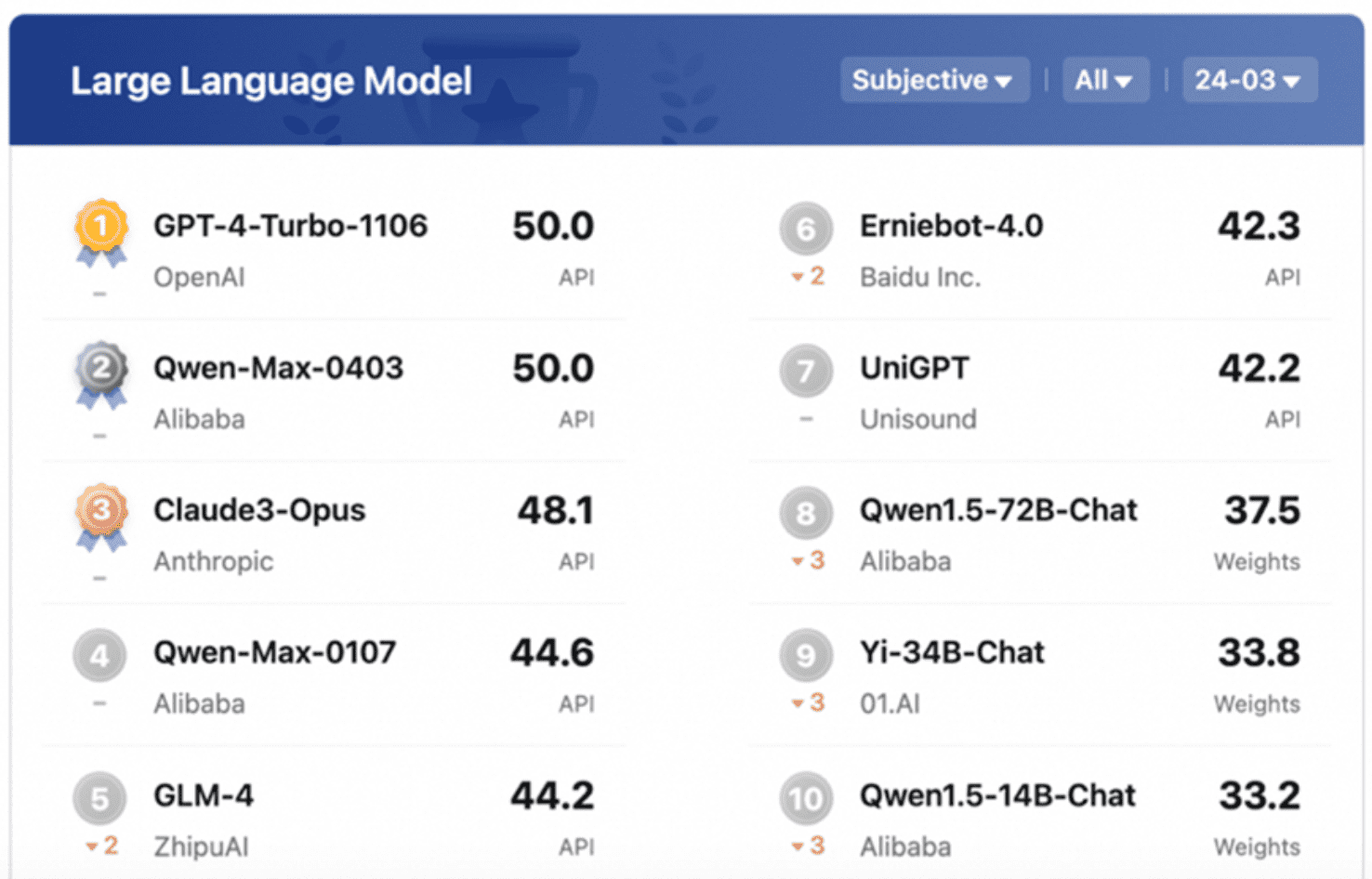
Task: Click the down-3 rank change under Qwen1.5-72B badge
Action: tap(808, 560)
